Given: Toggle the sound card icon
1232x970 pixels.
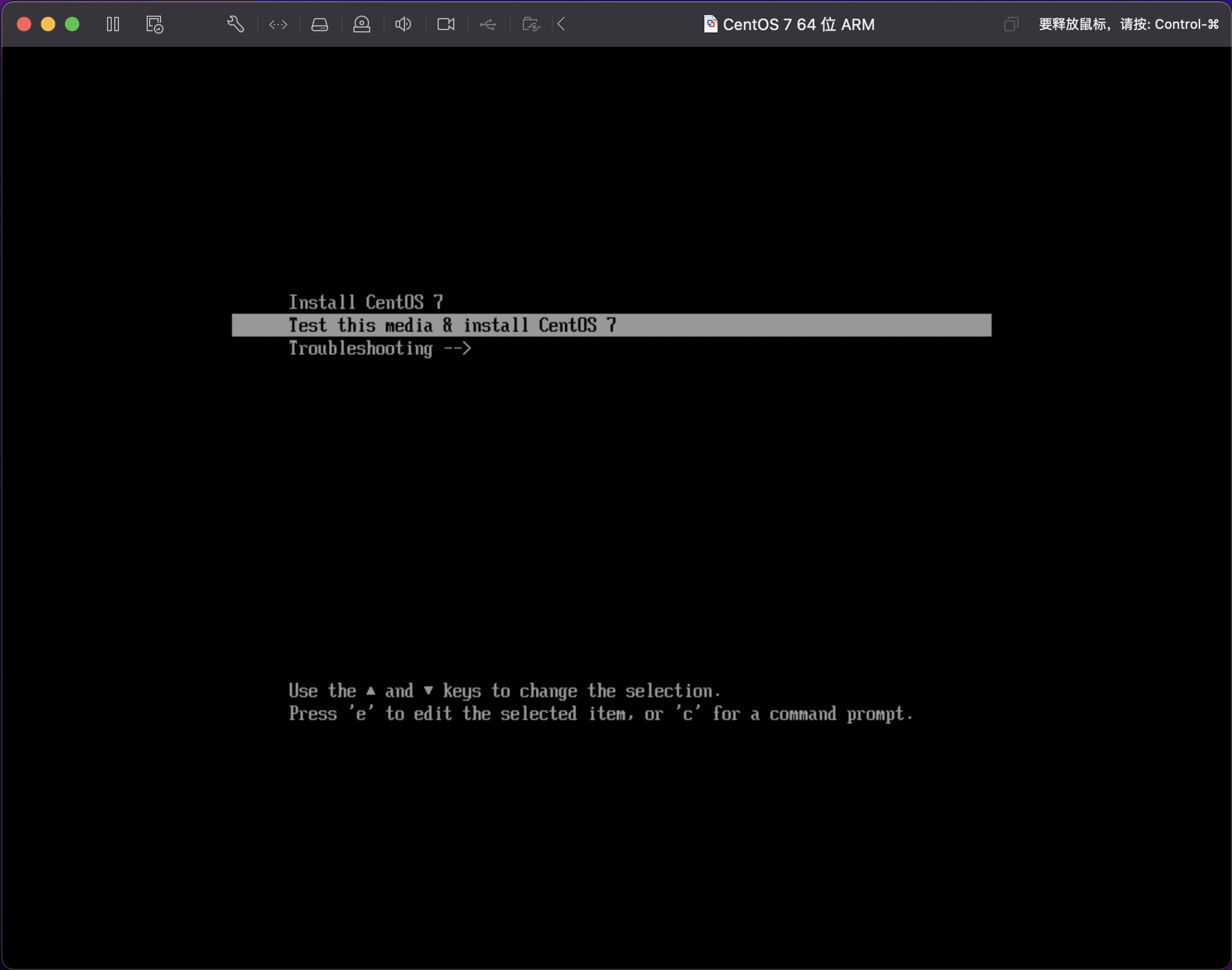Looking at the screenshot, I should click(403, 24).
